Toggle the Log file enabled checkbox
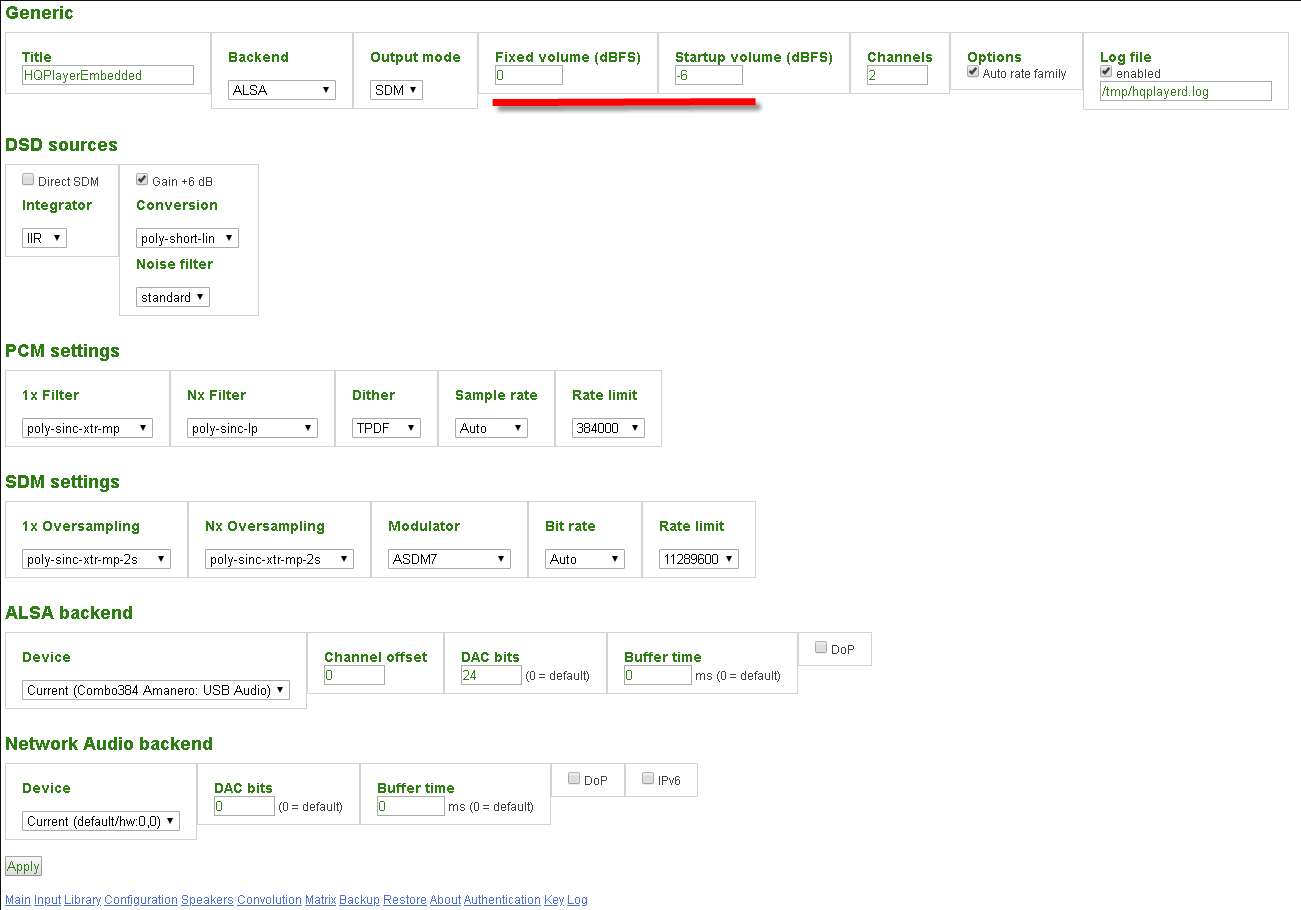Screen dimensions: 1301x910 [1106, 72]
